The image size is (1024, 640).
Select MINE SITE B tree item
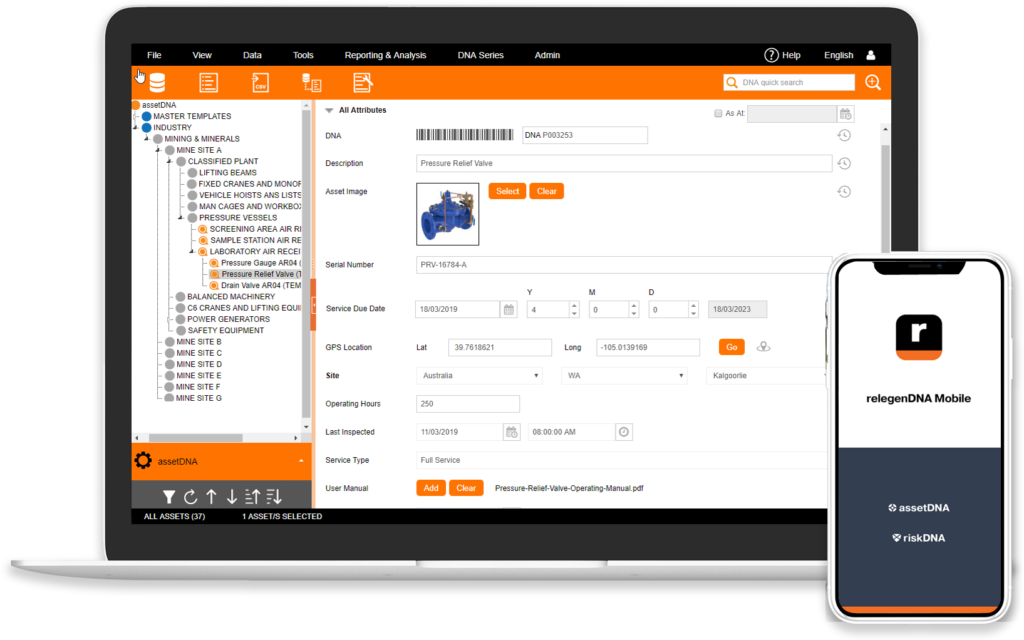(x=199, y=342)
